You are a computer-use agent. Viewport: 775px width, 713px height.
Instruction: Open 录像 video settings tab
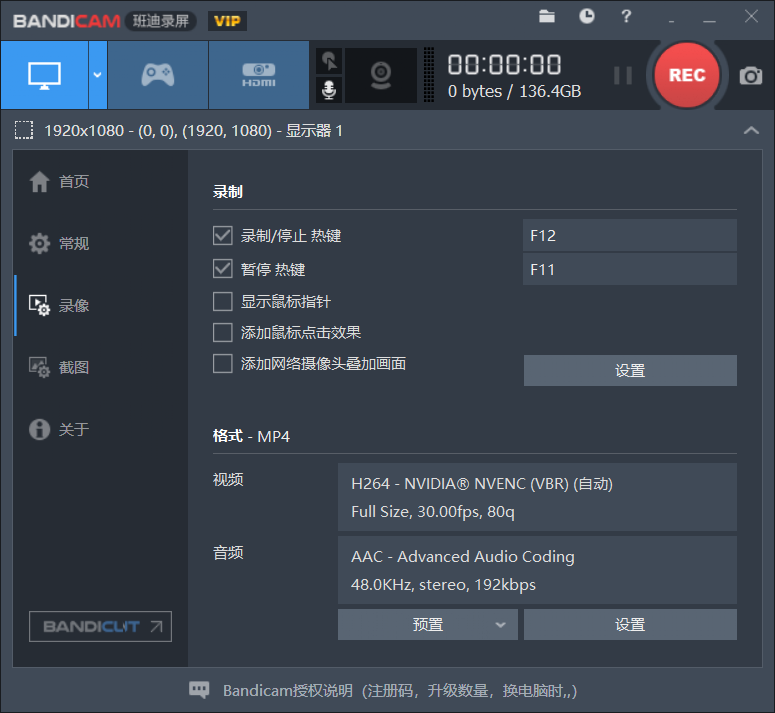(59, 305)
